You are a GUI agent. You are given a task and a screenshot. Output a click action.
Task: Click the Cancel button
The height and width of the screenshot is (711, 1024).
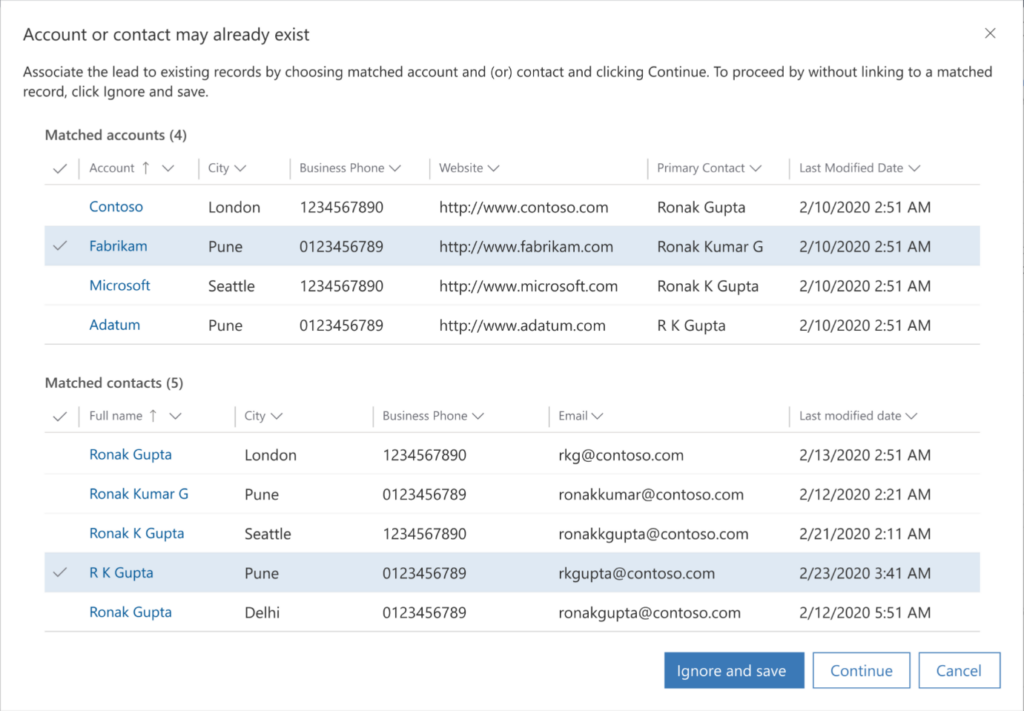(x=959, y=671)
